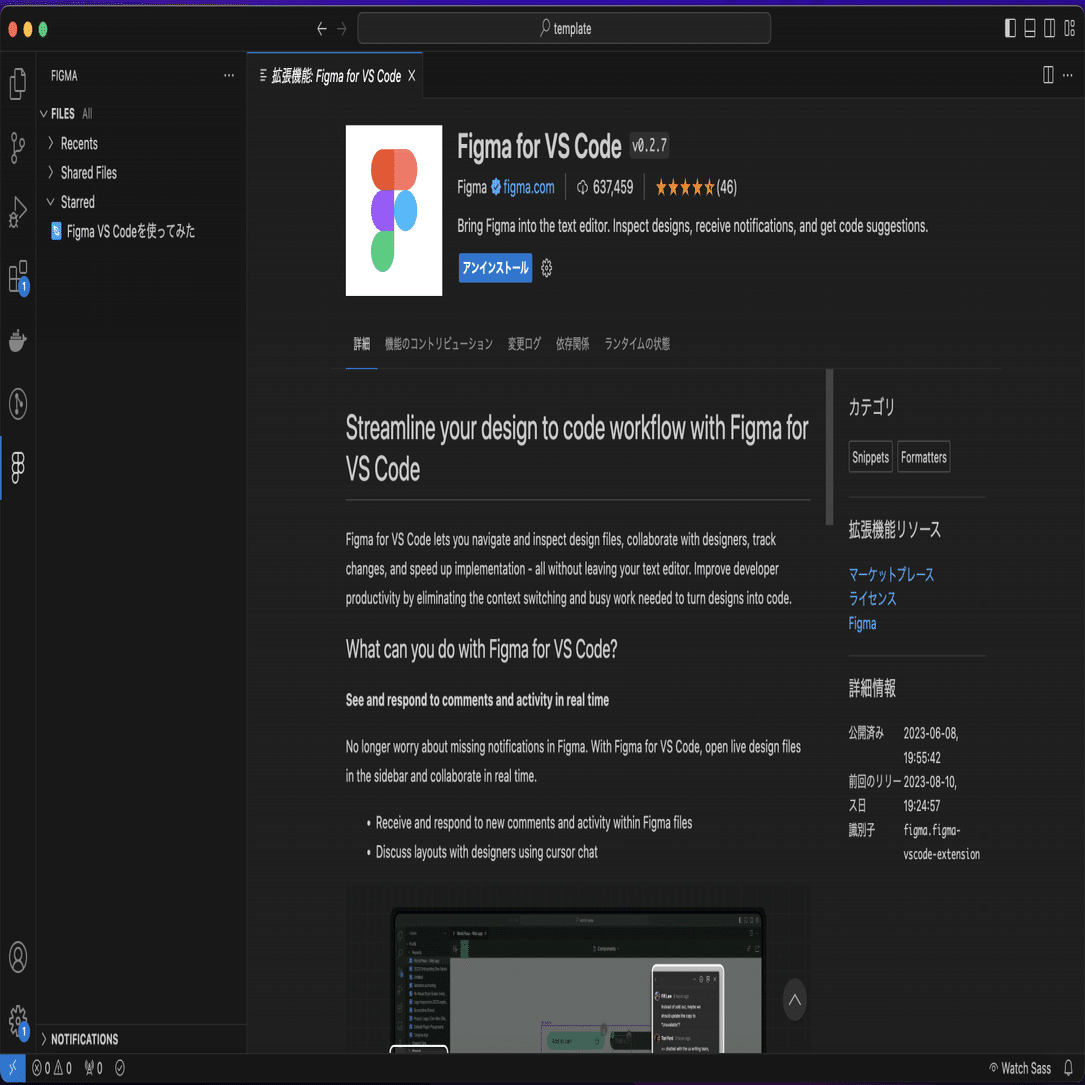
Task: Open the editor more actions menu
Action: point(1068,75)
